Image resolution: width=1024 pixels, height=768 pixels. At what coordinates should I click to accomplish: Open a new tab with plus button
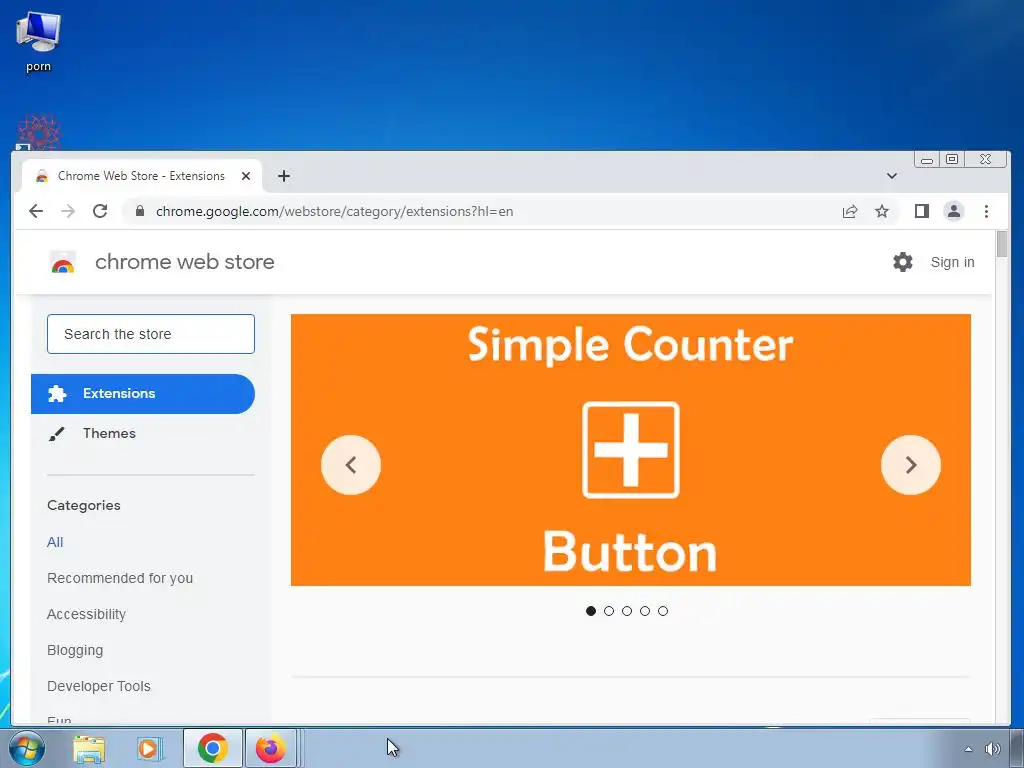283,176
